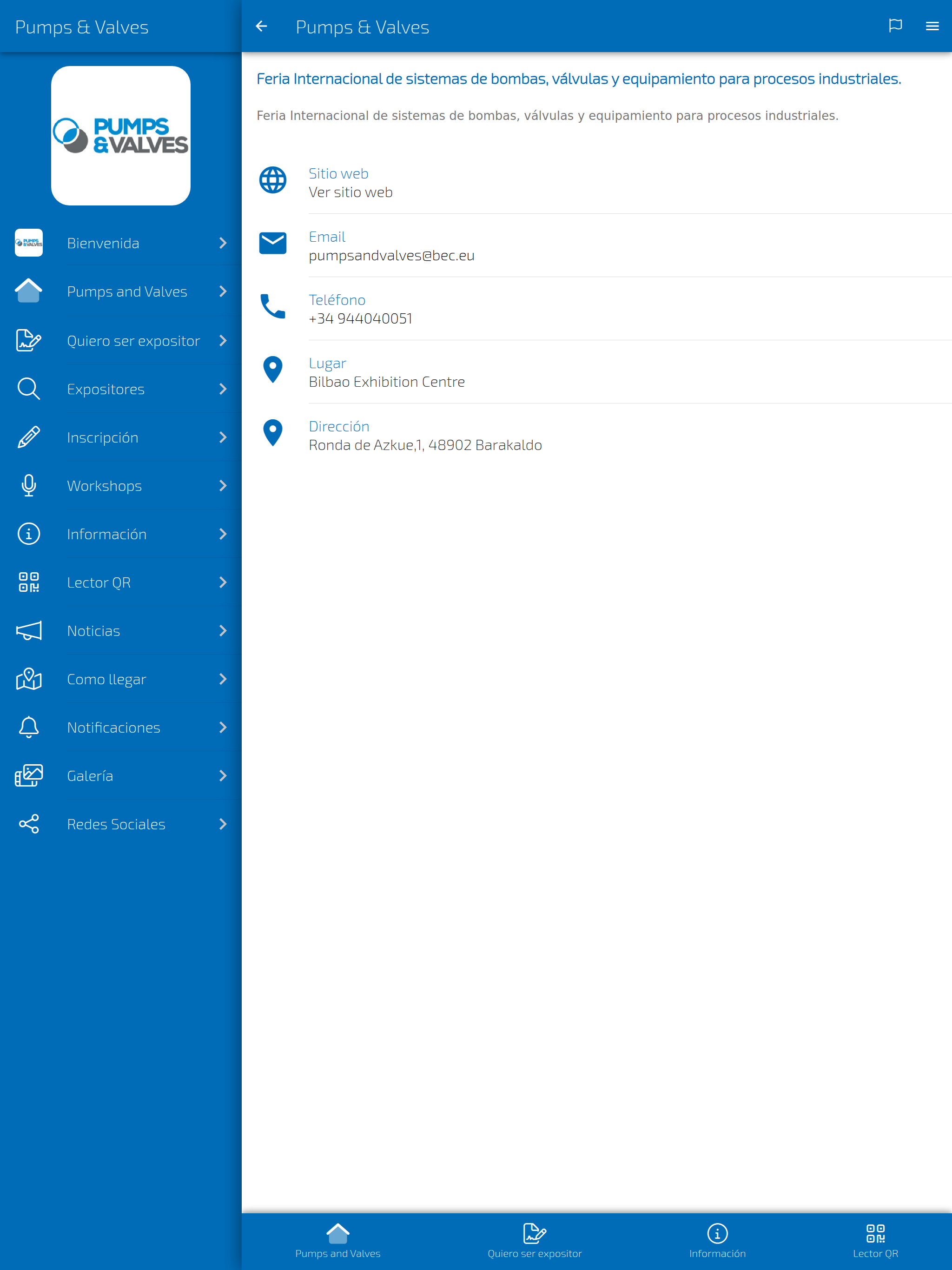
Task: Expand Inscripción chevron
Action: pos(223,437)
